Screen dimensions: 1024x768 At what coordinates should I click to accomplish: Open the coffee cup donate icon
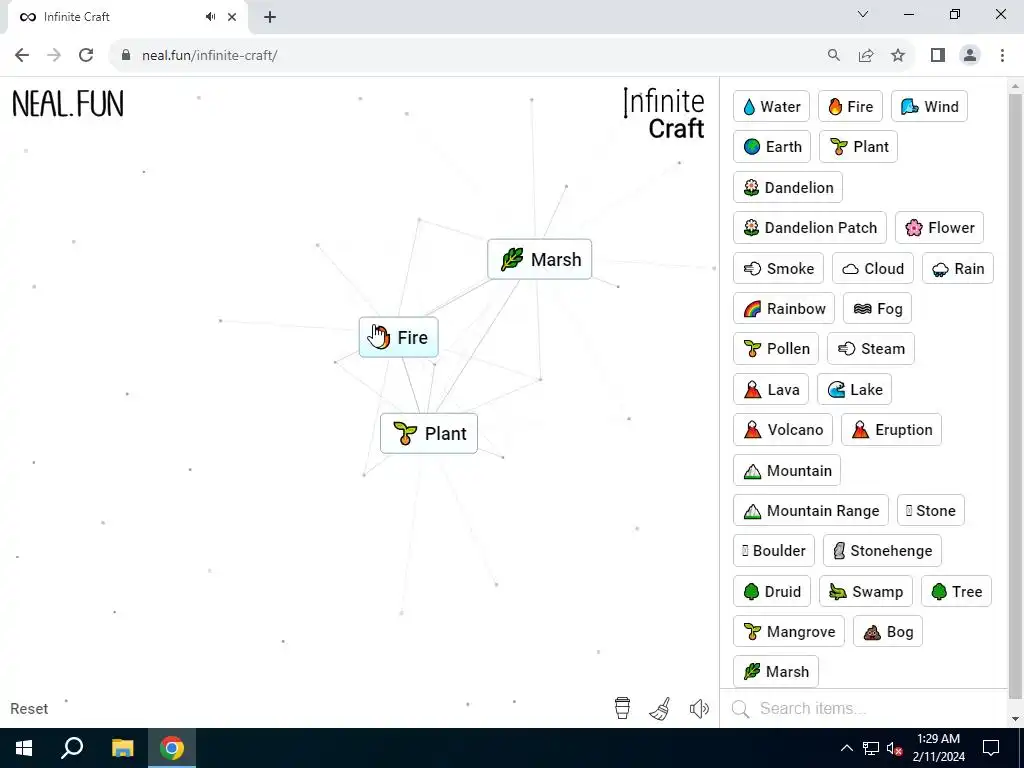622,708
